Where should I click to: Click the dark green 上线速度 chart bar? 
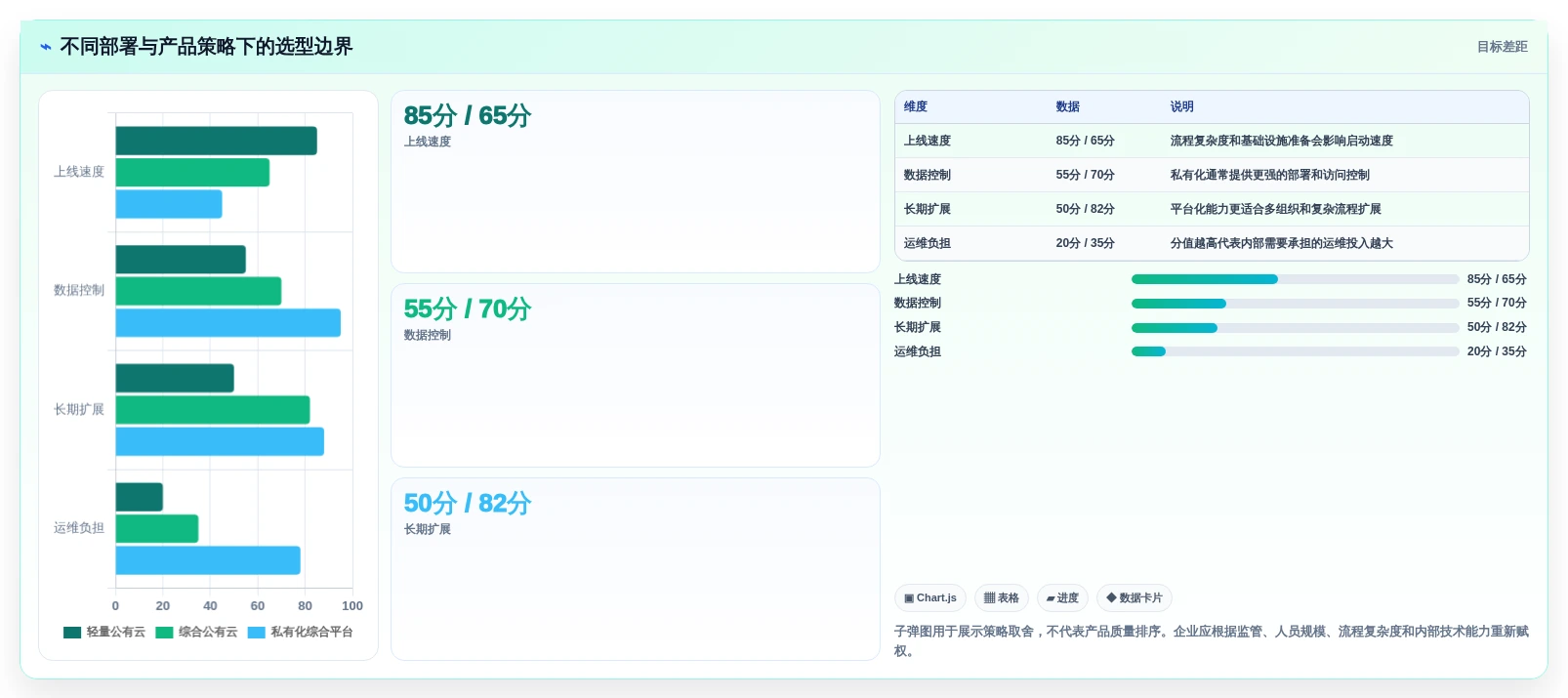point(216,141)
